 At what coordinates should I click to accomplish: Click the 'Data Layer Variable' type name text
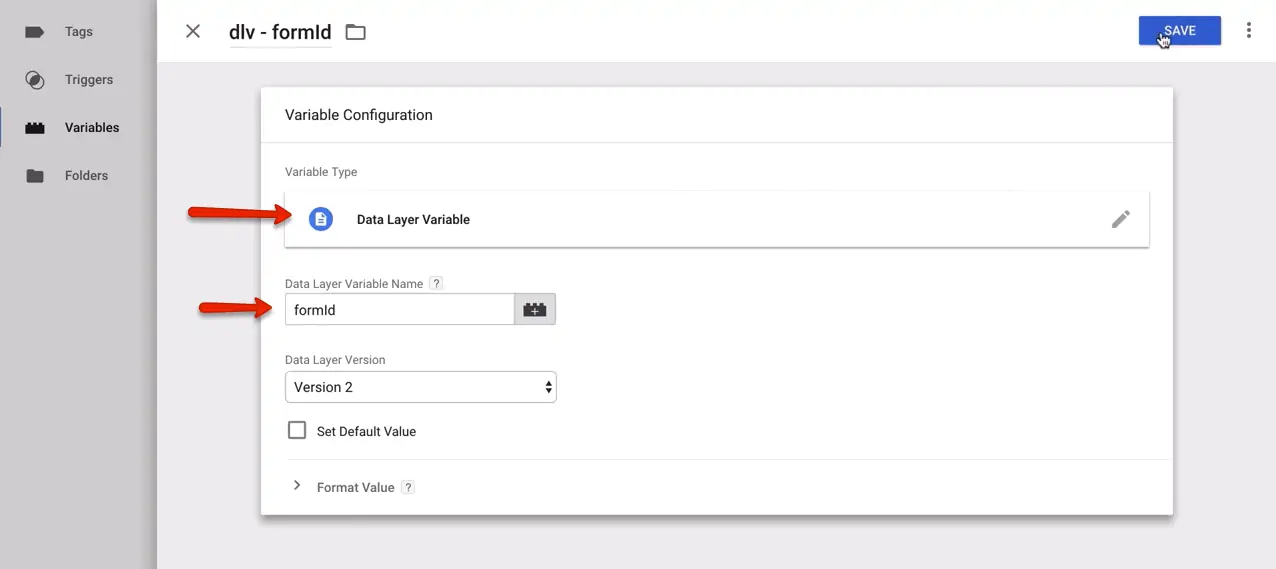point(413,220)
